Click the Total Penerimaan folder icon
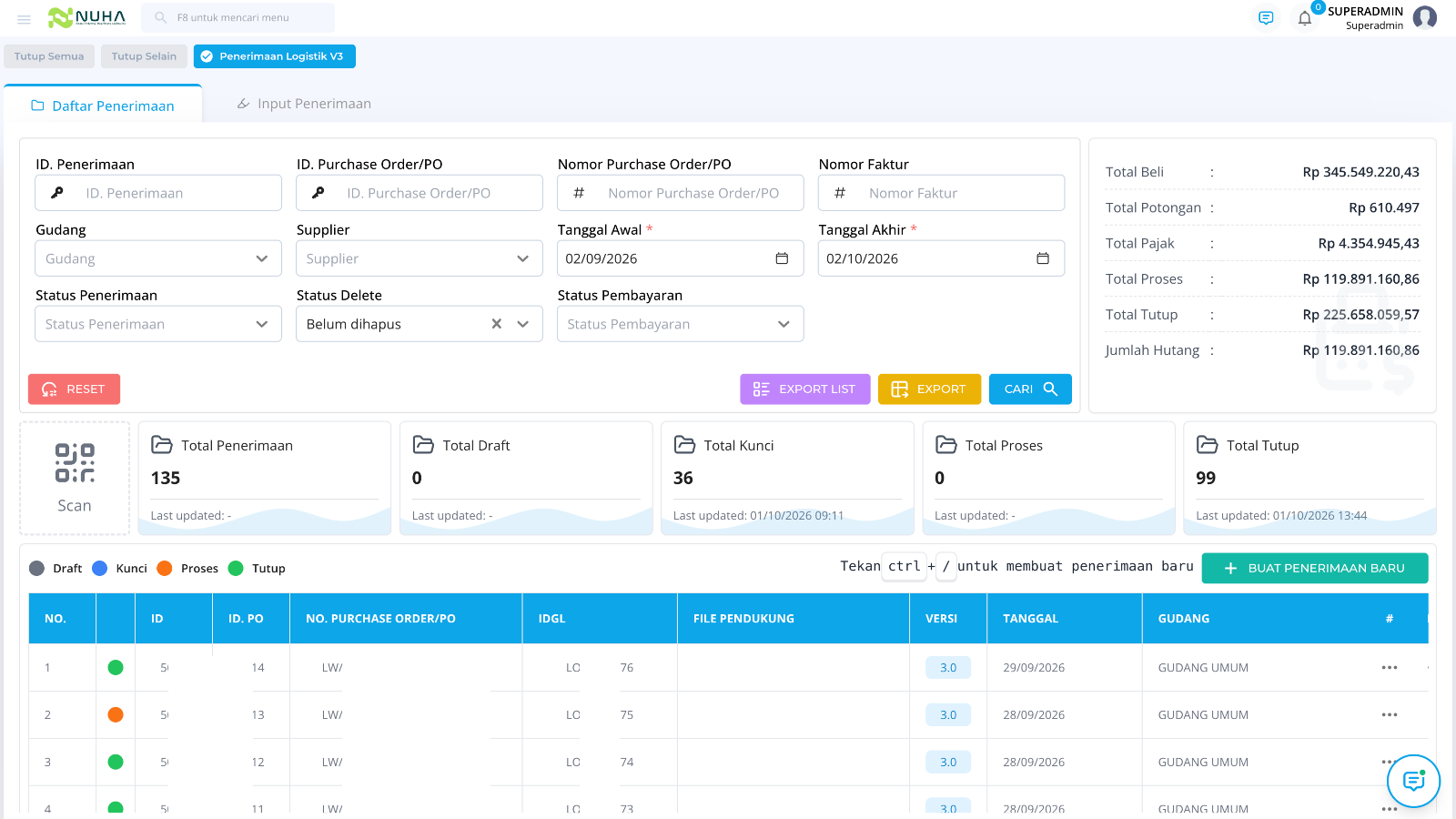Image resolution: width=1456 pixels, height=819 pixels. click(162, 445)
